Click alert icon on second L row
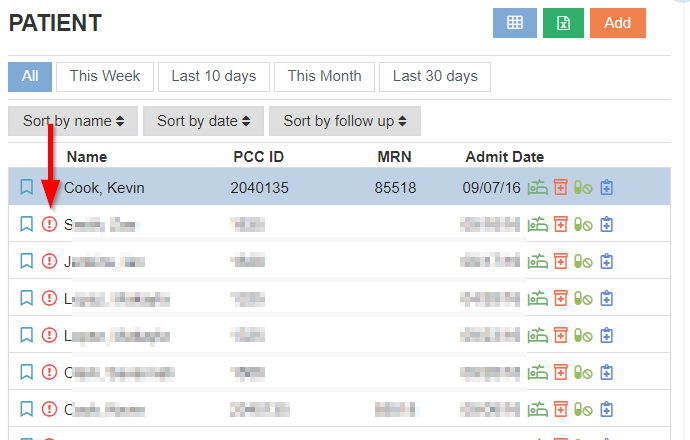The width and height of the screenshot is (690, 440). coord(49,335)
